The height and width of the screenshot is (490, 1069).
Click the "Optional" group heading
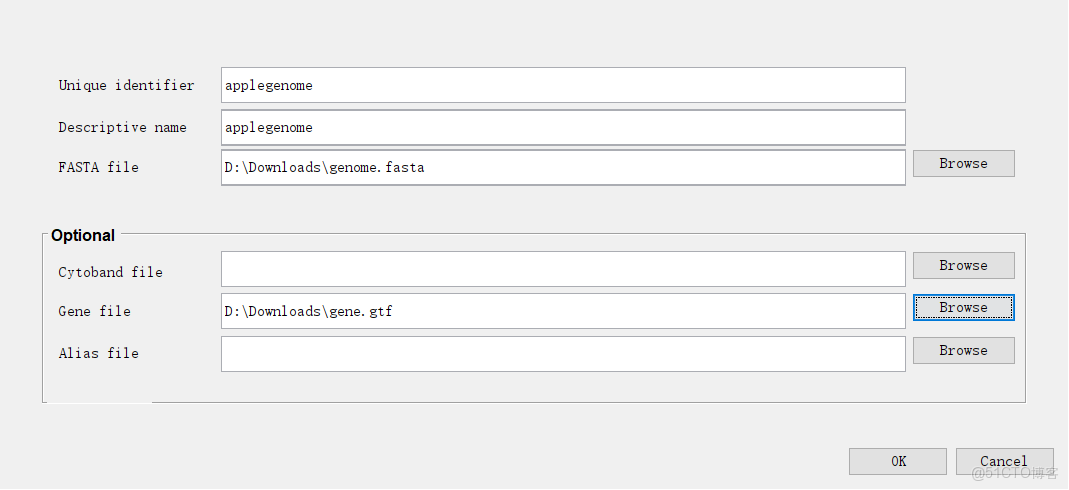83,235
